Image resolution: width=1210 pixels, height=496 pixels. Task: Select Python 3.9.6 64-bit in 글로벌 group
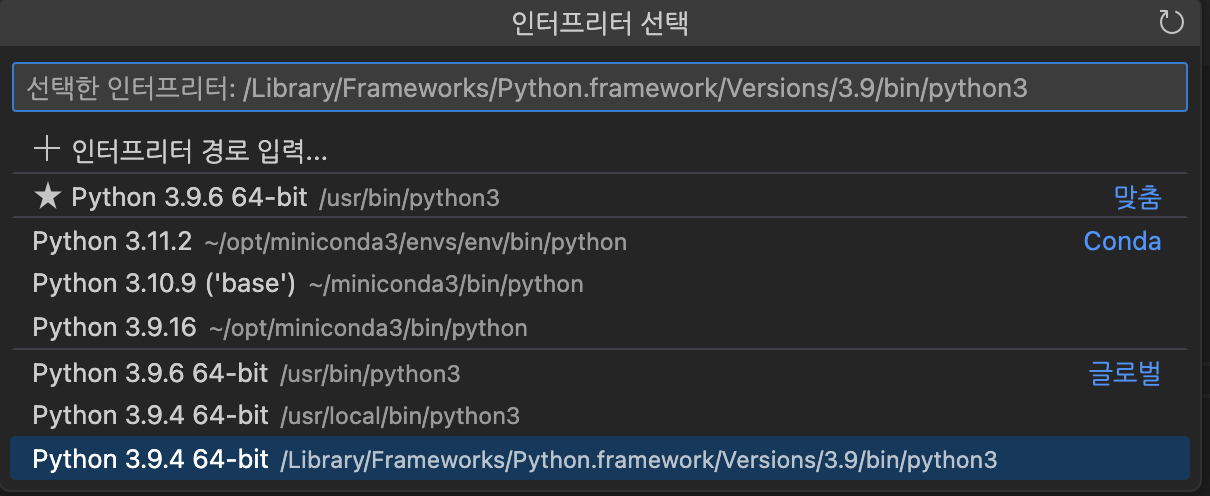click(x=150, y=374)
